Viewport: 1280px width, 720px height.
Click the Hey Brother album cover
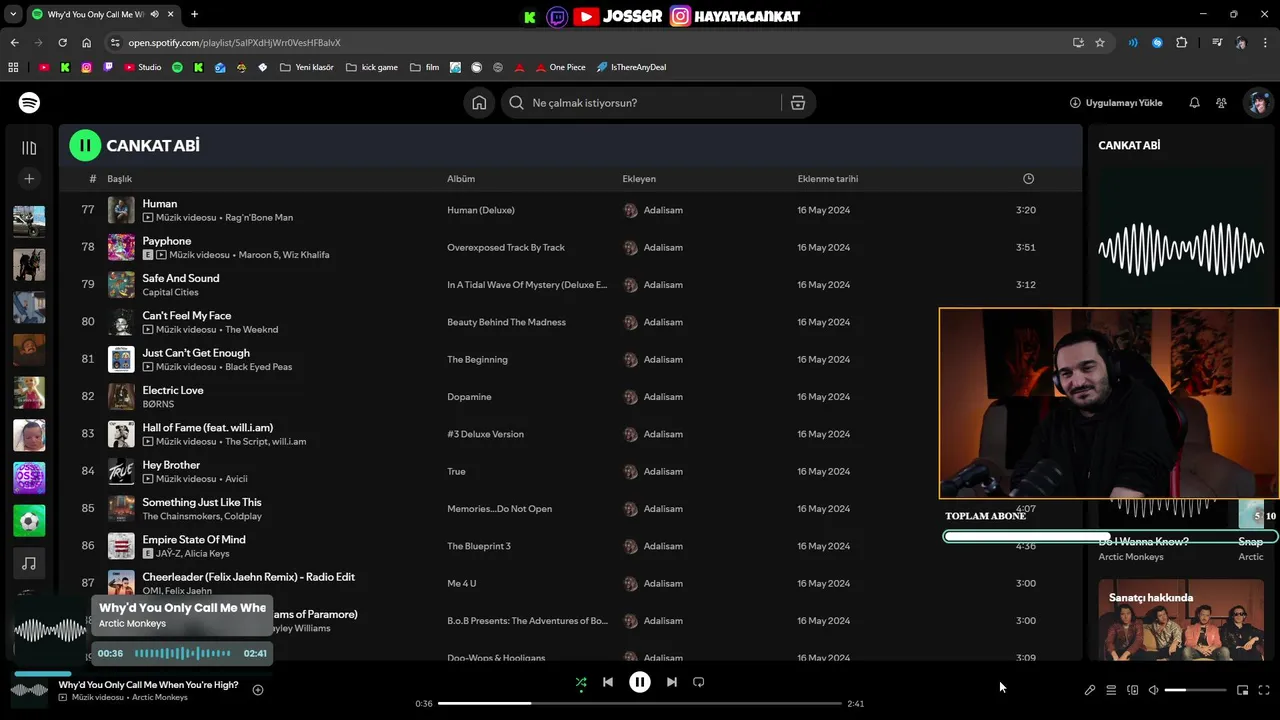(121, 471)
